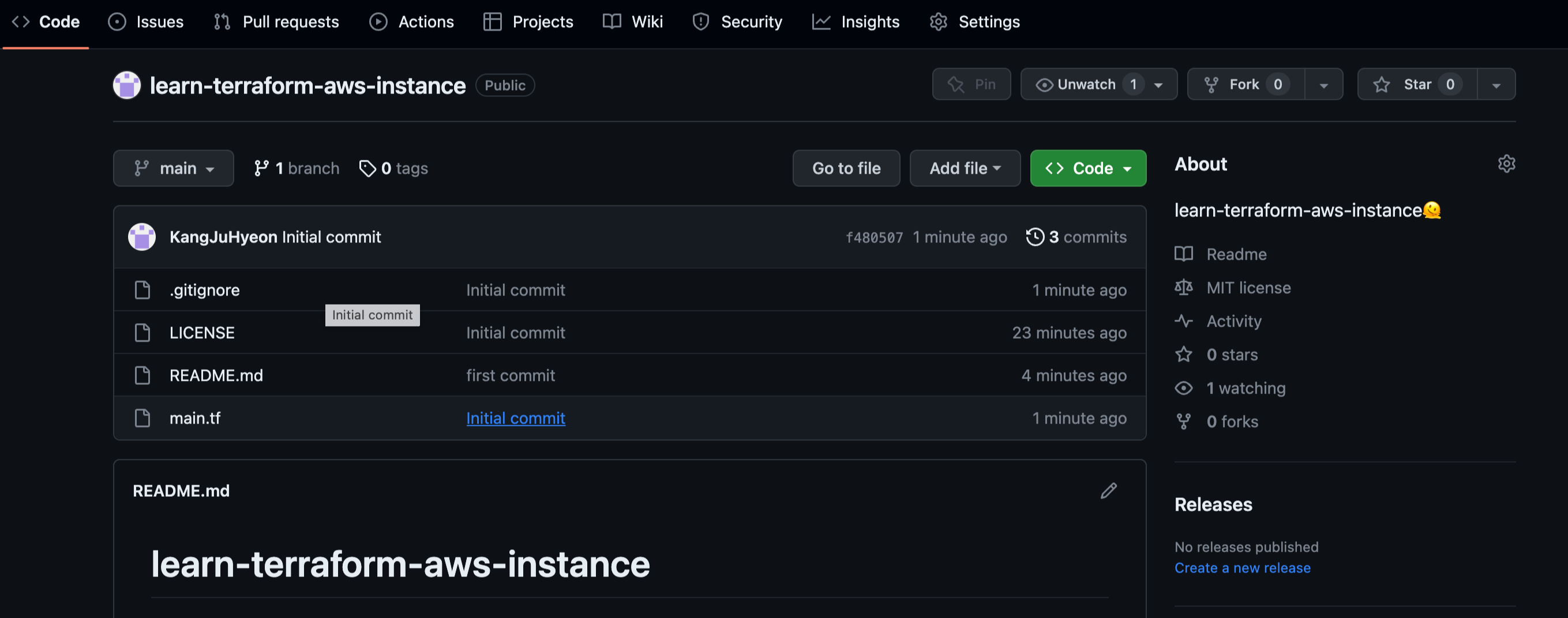Open main.tf underlined Initial commit link
1568x618 pixels.
click(x=516, y=418)
